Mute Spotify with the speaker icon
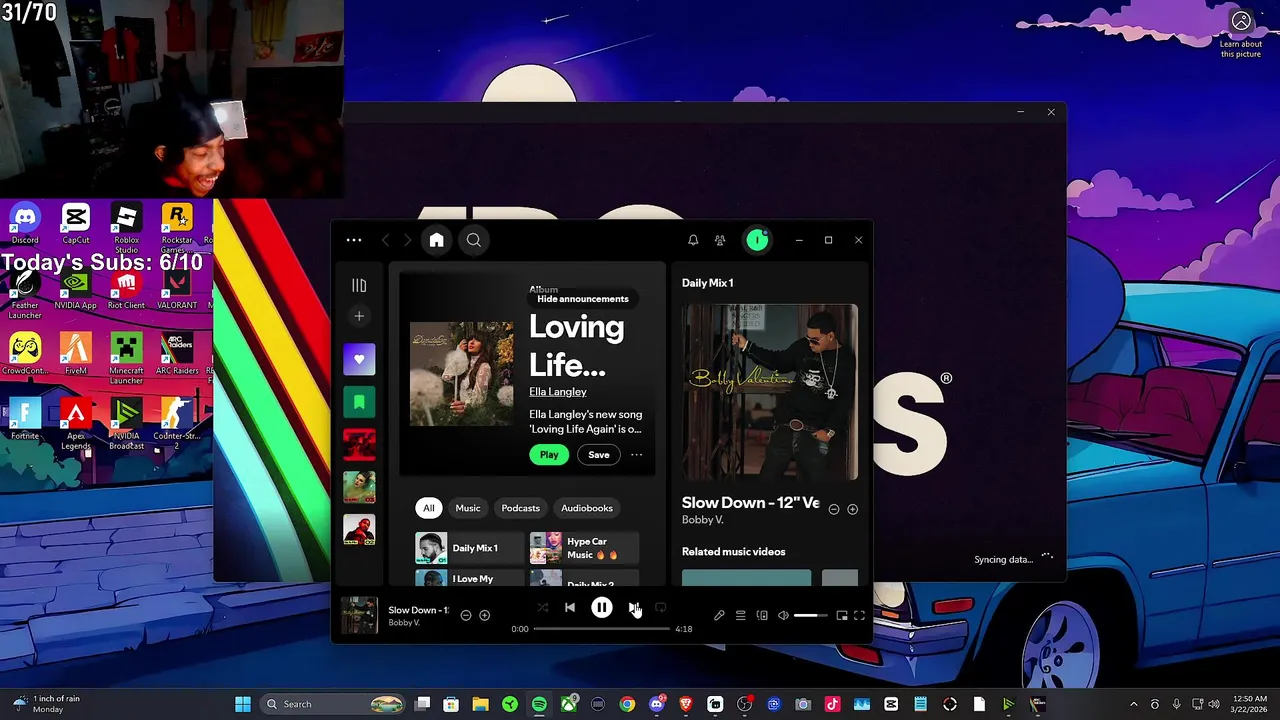The height and width of the screenshot is (720, 1280). (x=783, y=616)
